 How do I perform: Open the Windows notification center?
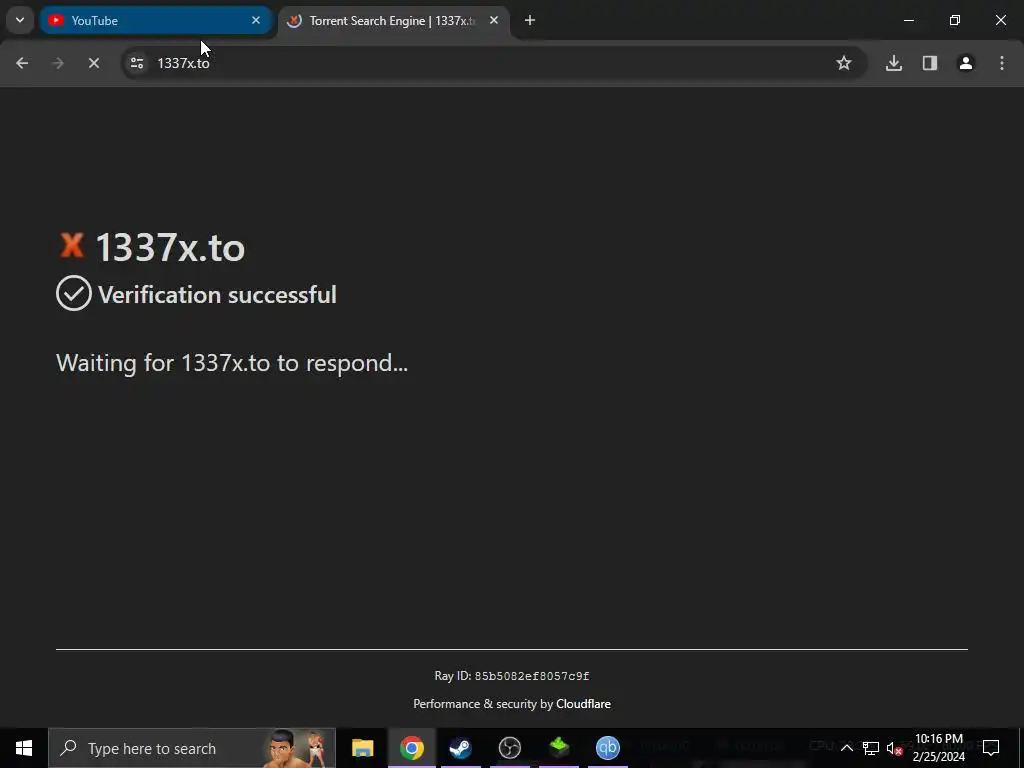991,748
